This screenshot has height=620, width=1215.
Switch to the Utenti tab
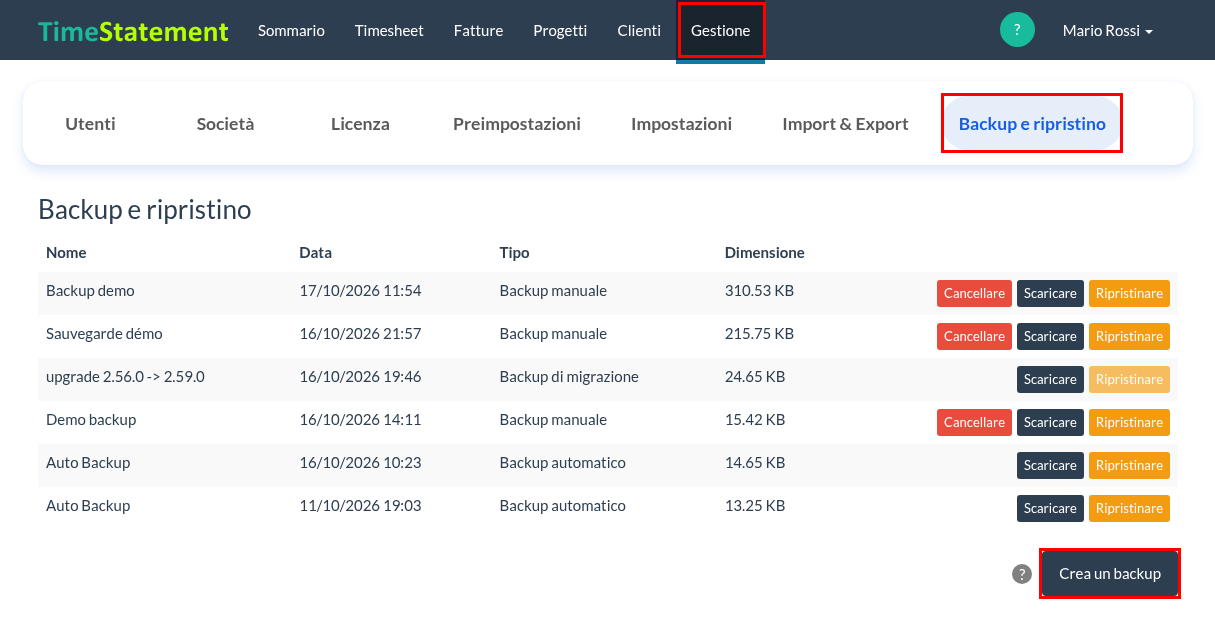click(90, 124)
